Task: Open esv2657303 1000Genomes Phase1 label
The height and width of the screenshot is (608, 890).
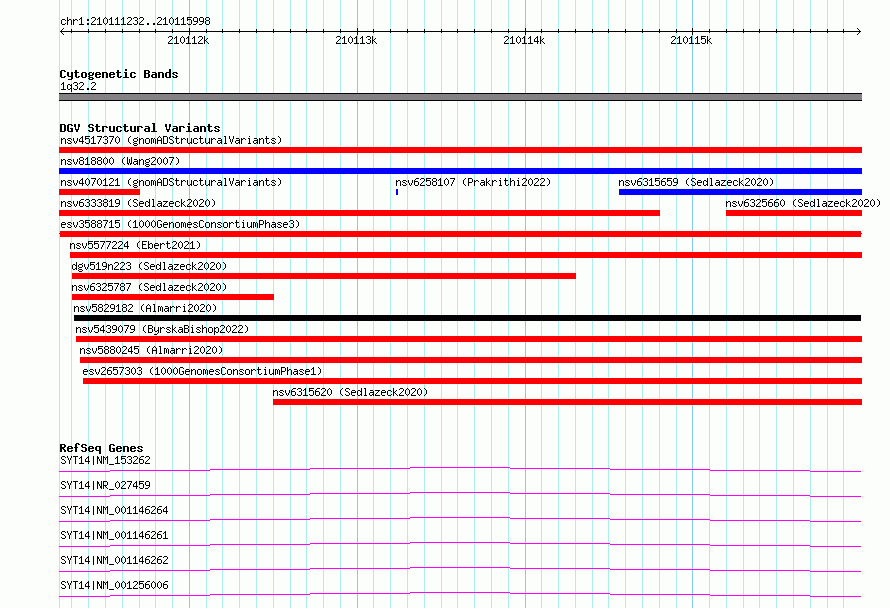Action: (x=202, y=371)
